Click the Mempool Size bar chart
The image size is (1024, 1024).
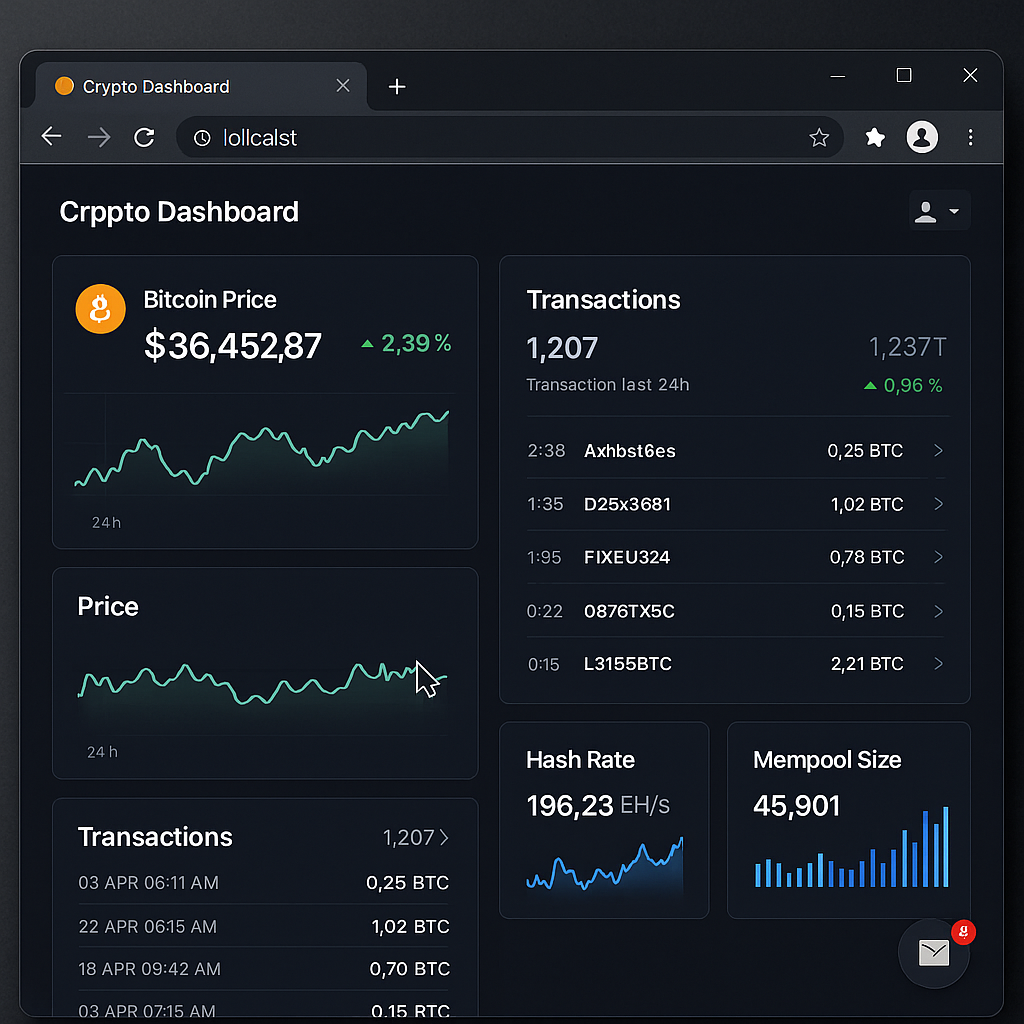point(852,847)
